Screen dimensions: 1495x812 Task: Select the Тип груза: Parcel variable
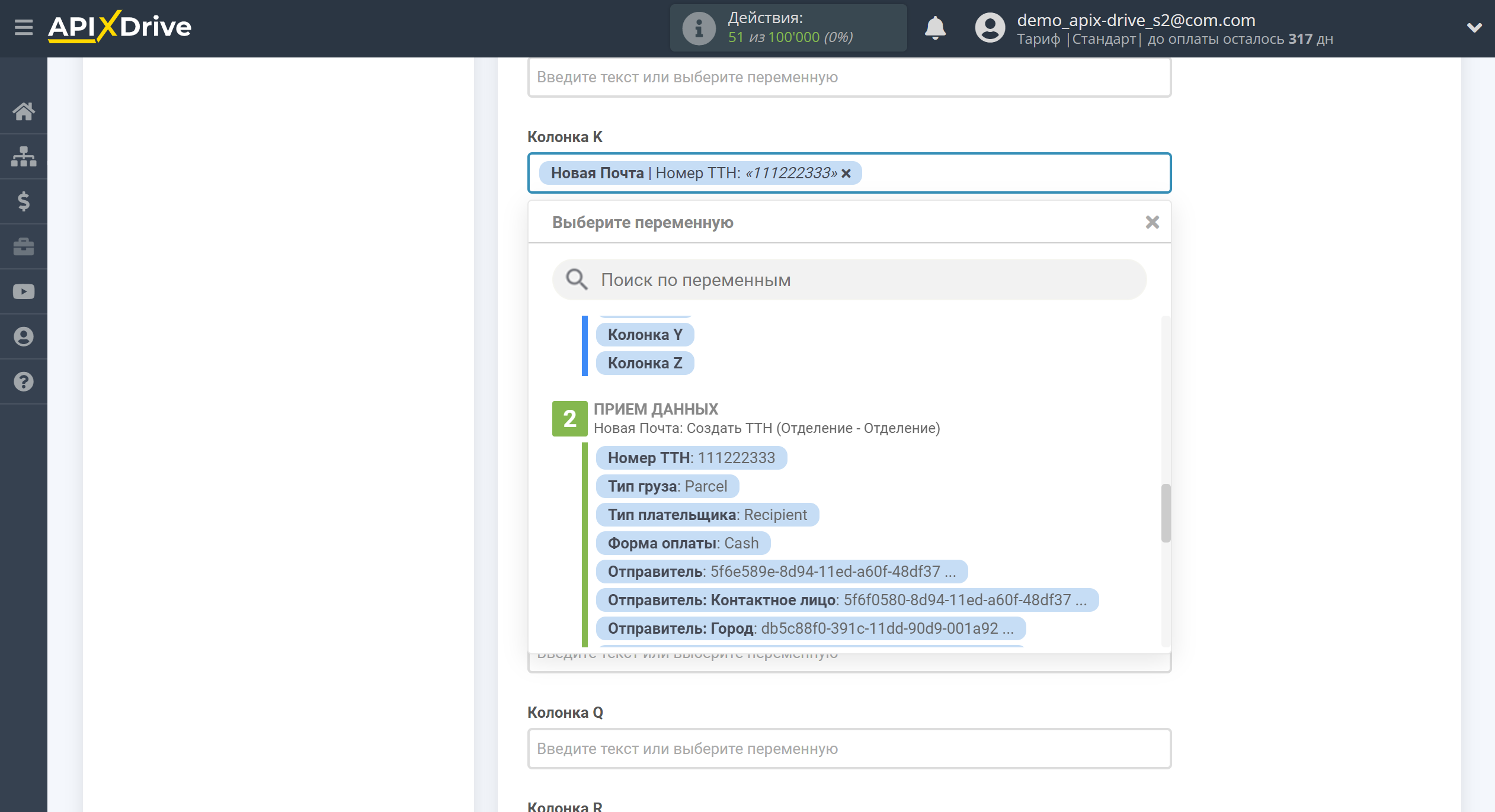[x=667, y=486]
